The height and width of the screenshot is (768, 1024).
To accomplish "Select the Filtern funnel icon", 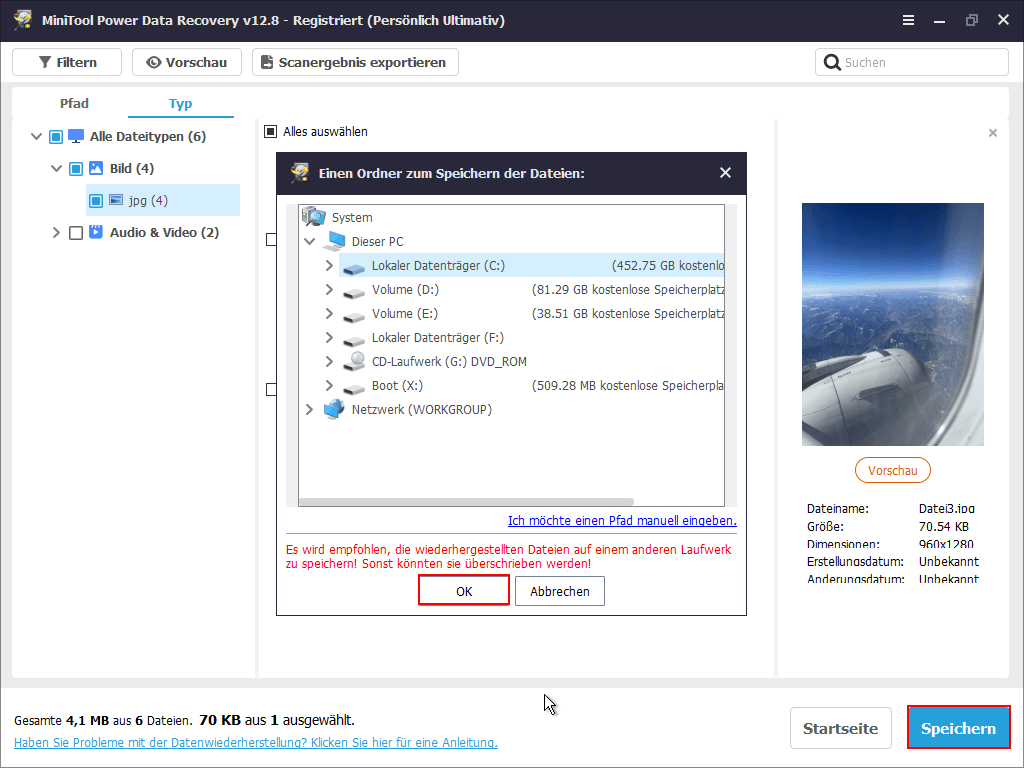I will [47, 61].
